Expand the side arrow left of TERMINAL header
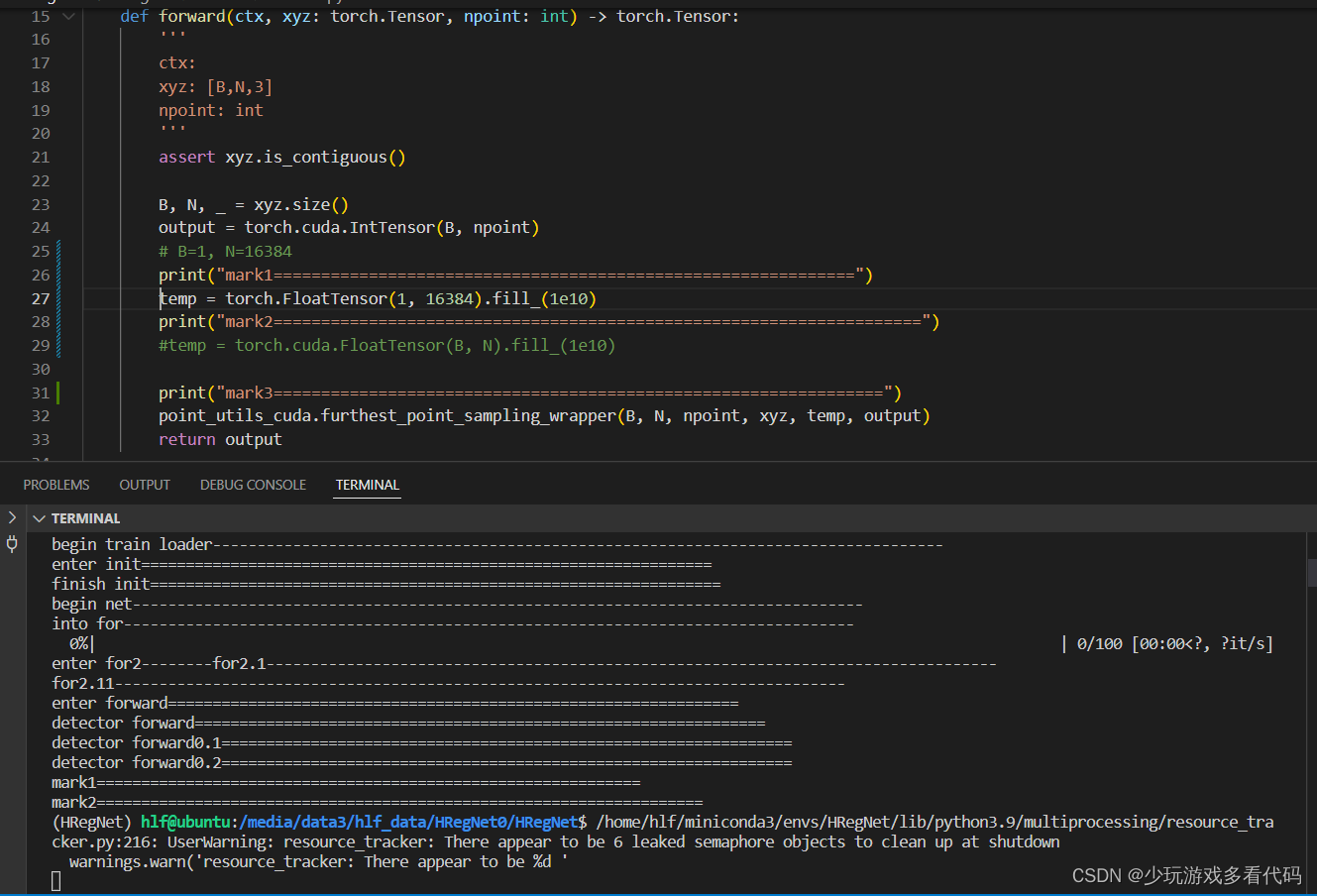This screenshot has height=896, width=1317. click(x=12, y=517)
